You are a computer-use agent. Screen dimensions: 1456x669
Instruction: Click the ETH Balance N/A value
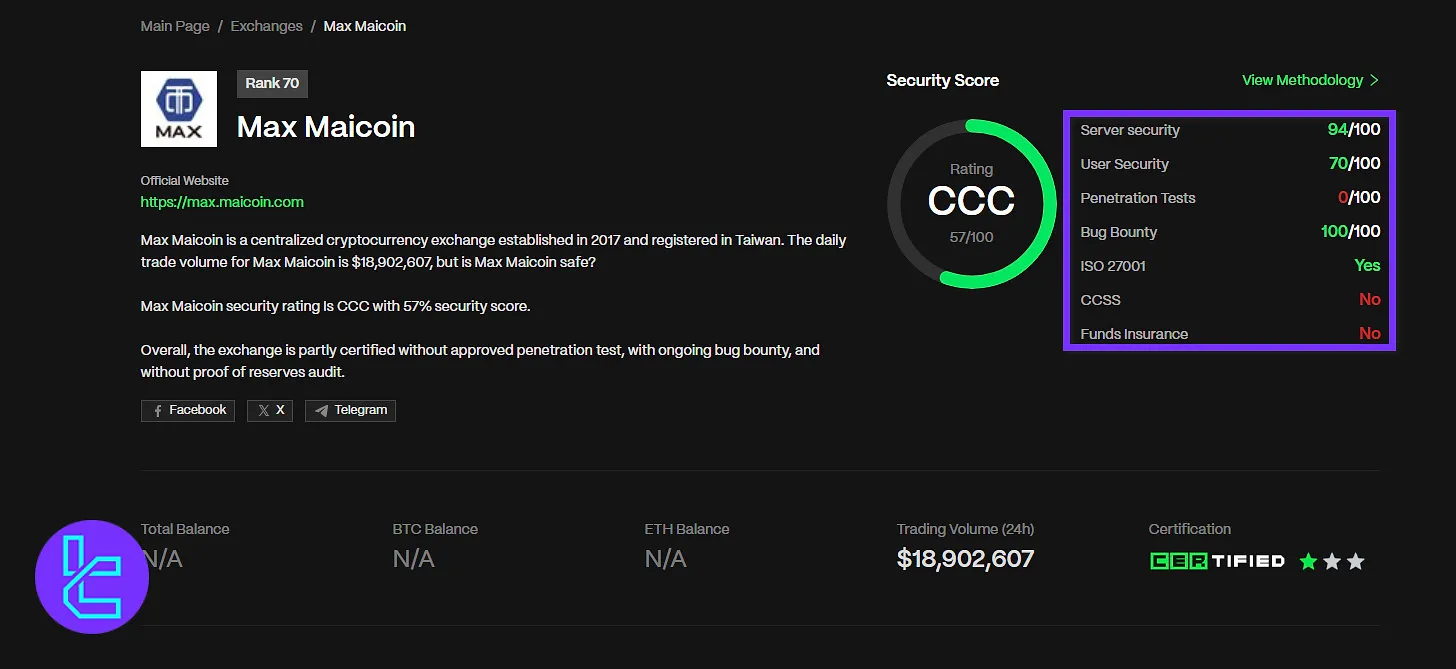click(666, 559)
